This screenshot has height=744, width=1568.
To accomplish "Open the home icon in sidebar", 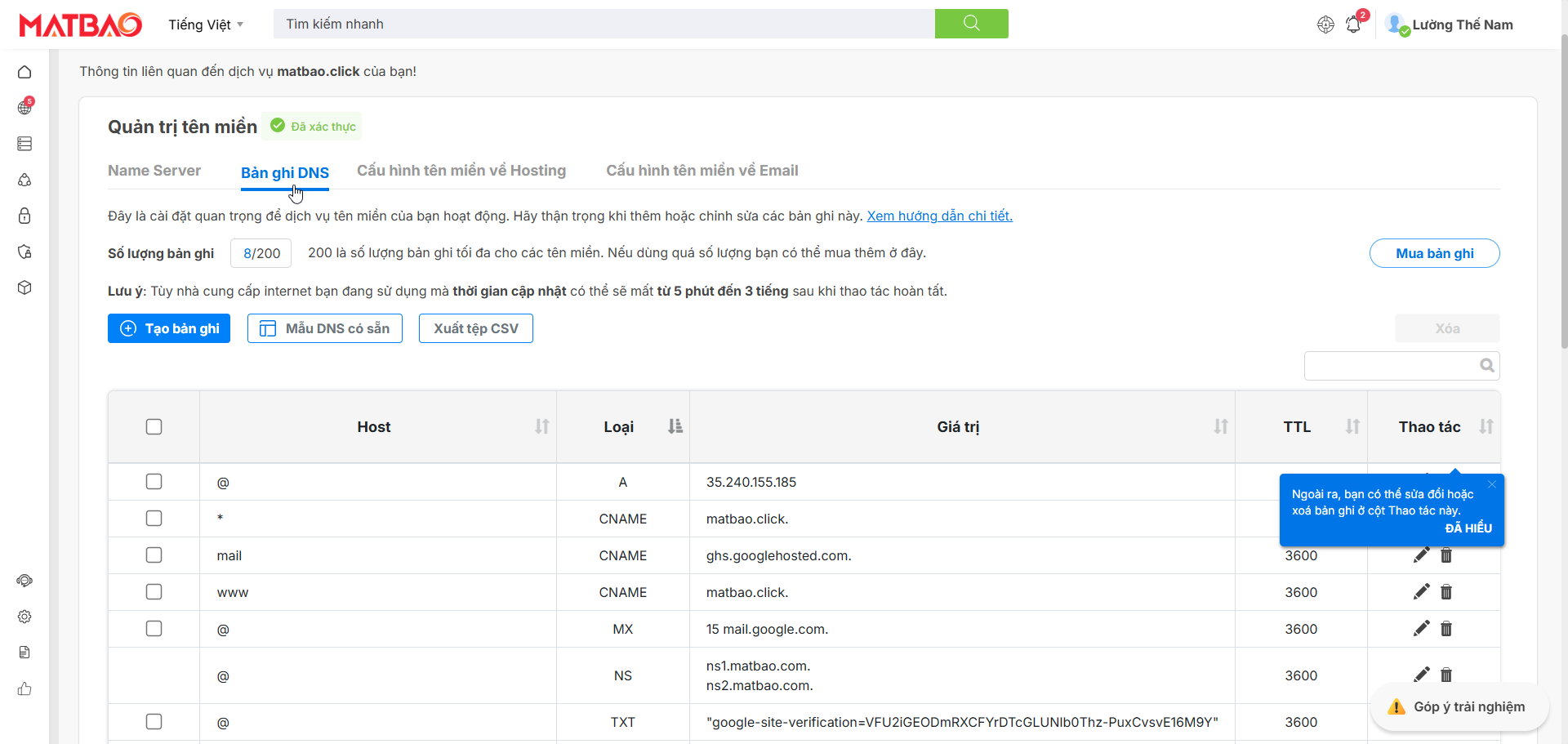I will [x=24, y=72].
